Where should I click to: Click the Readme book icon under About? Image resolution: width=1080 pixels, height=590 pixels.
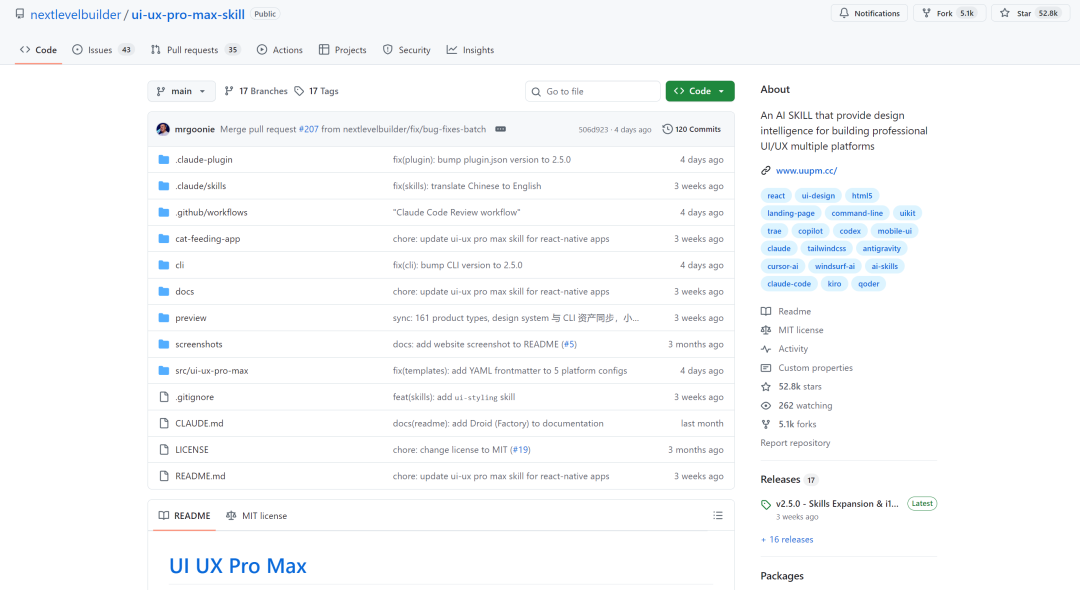(x=765, y=311)
